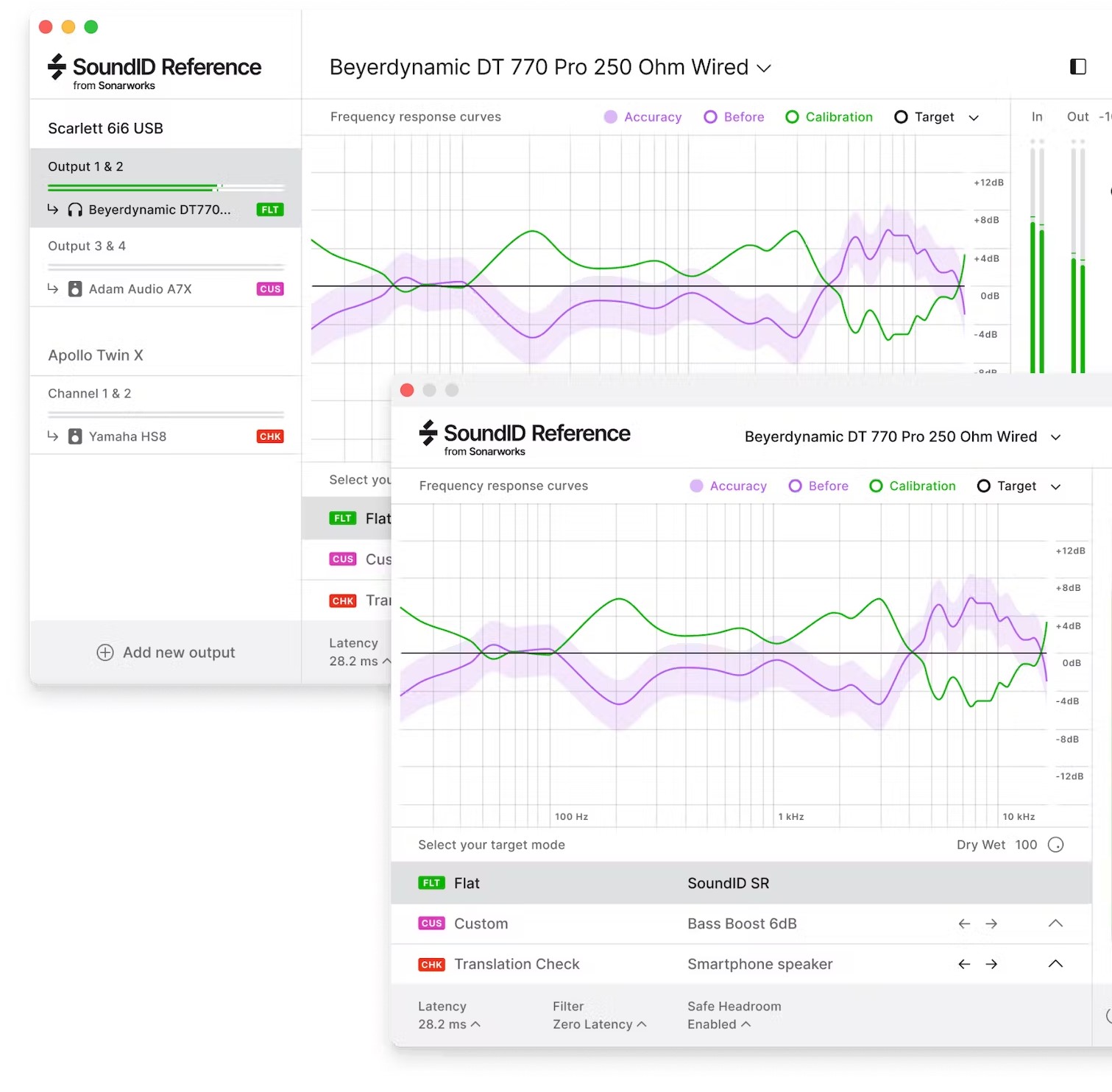Click the plus icon for Add new output
Image resolution: width=1112 pixels, height=1092 pixels.
(x=105, y=653)
